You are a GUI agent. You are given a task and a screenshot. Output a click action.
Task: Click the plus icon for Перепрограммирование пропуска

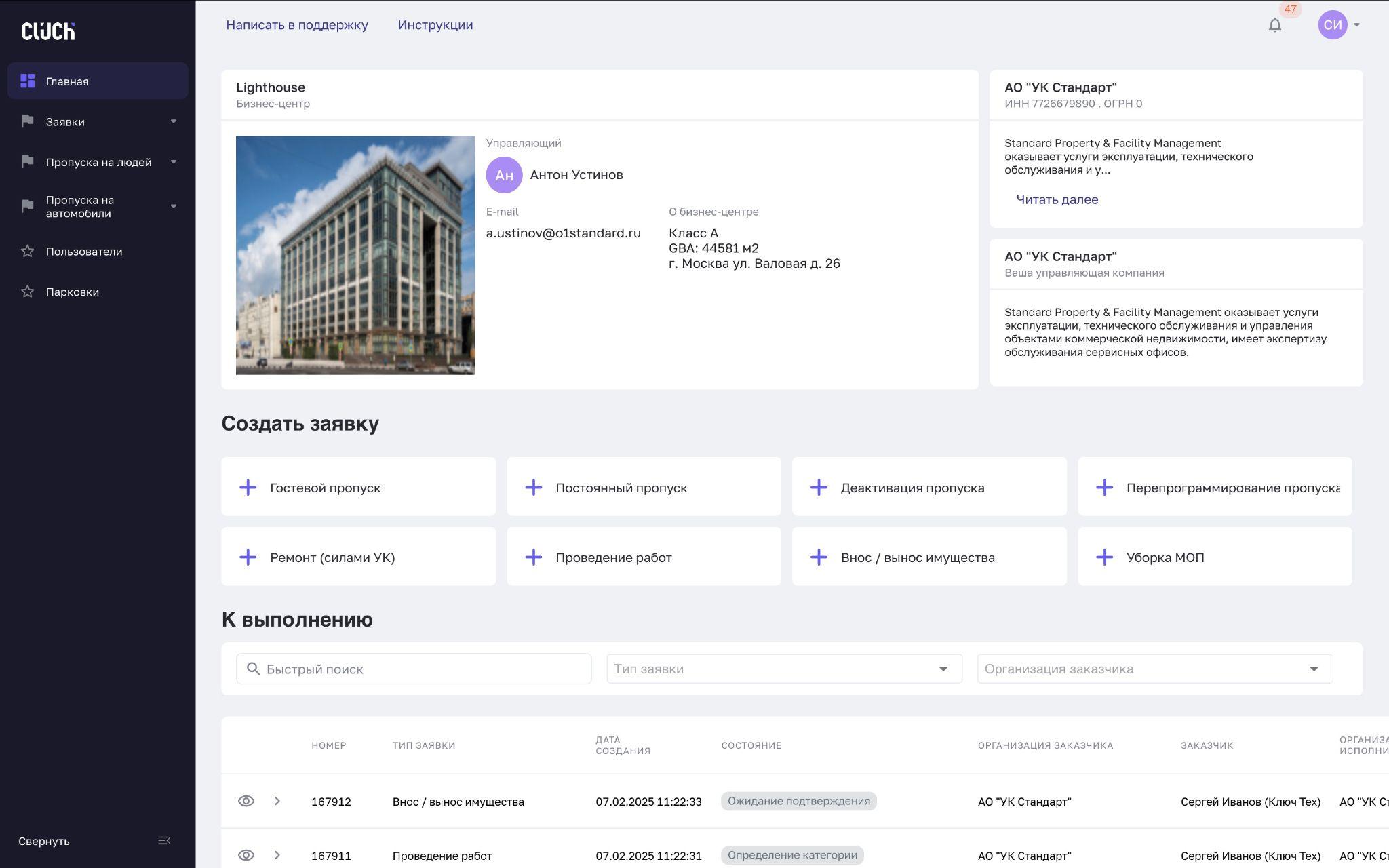1105,488
